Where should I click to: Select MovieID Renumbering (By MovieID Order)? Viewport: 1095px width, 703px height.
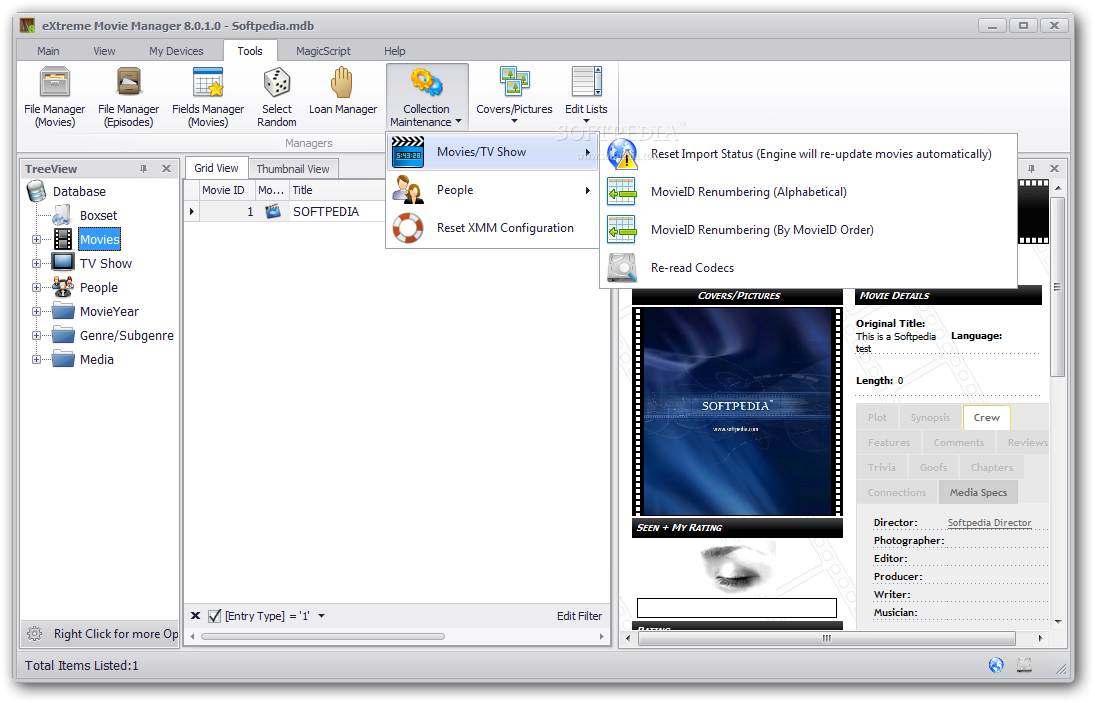pyautogui.click(x=808, y=230)
